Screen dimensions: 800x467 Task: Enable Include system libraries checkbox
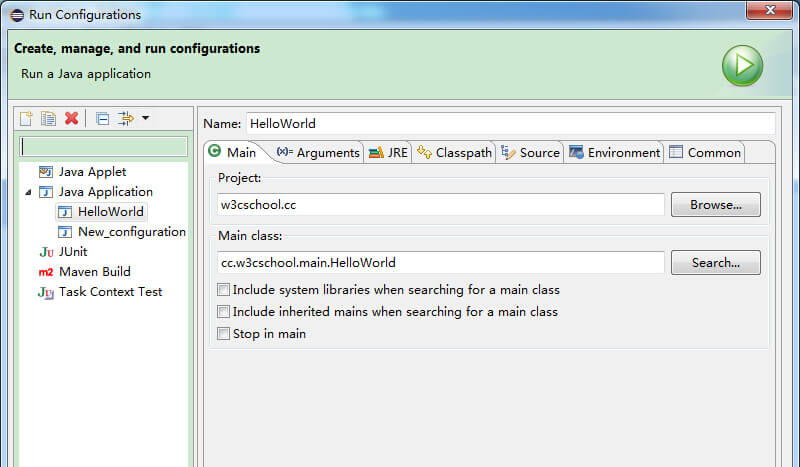(224, 290)
